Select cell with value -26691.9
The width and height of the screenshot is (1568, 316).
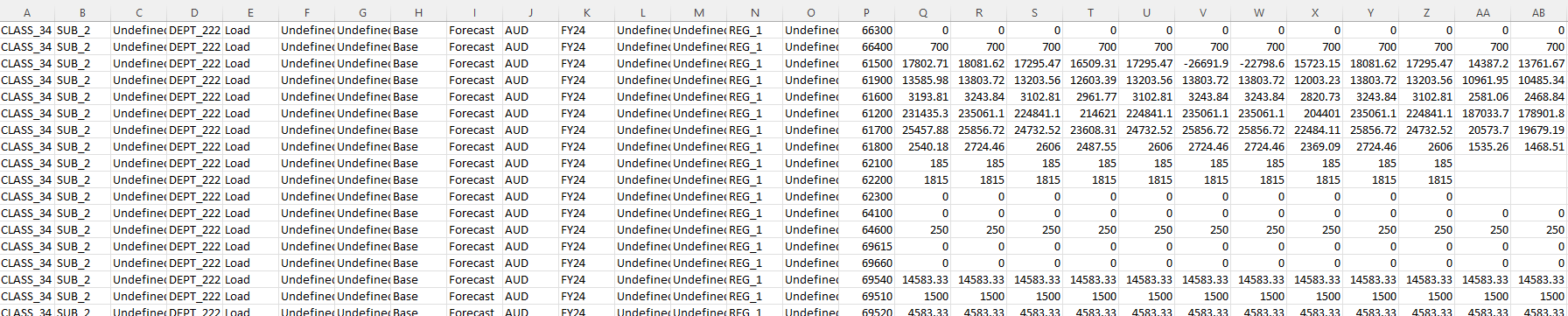click(x=1203, y=63)
